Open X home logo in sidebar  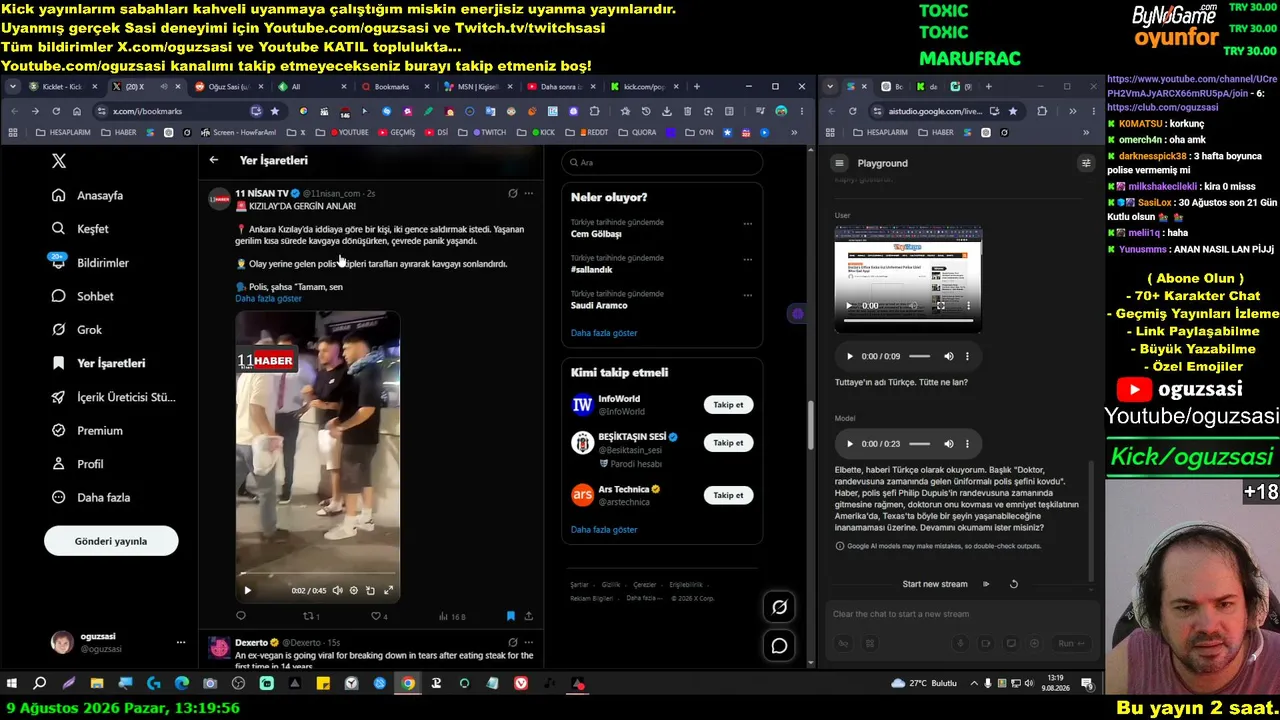pos(59,161)
